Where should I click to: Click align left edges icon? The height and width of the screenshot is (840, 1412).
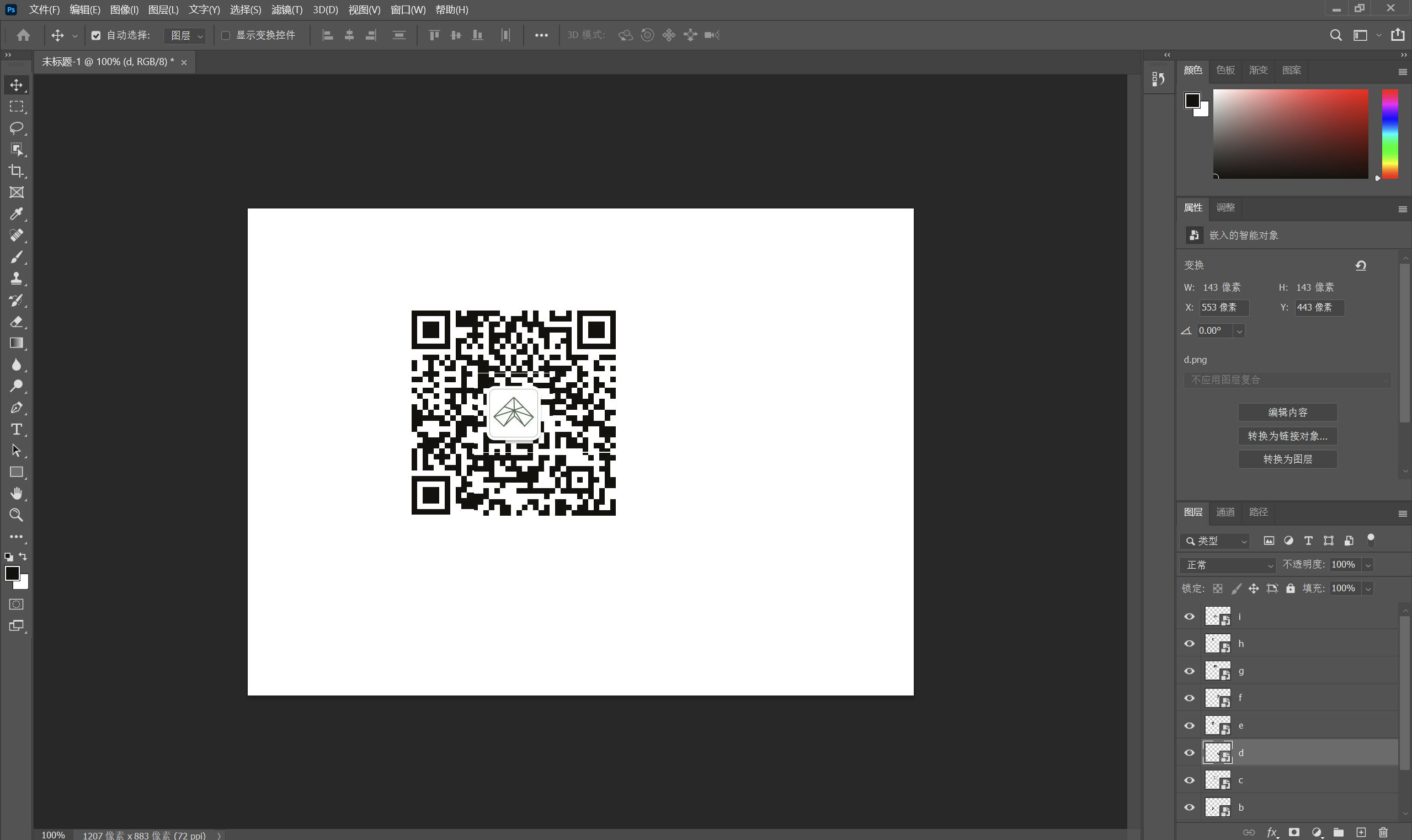pyautogui.click(x=327, y=35)
